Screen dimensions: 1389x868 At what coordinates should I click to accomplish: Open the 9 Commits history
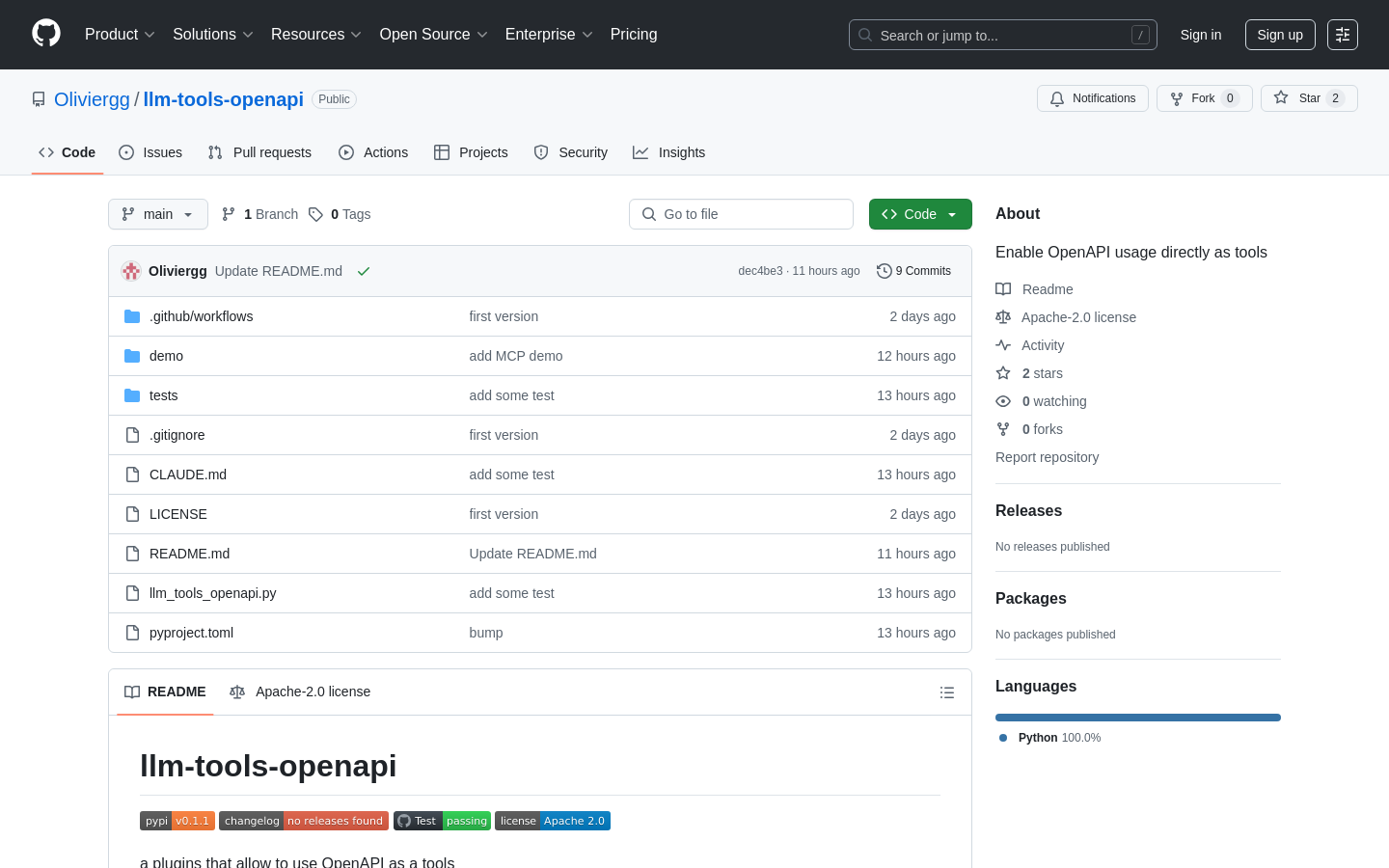coord(913,271)
